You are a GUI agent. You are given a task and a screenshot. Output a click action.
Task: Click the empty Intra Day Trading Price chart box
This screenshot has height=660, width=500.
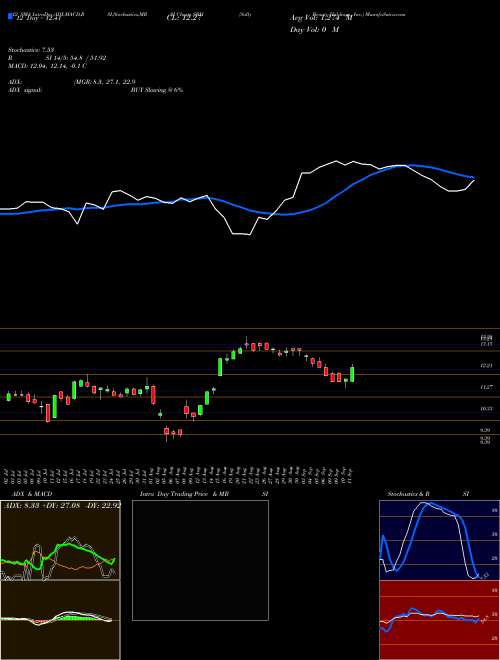[x=200, y=560]
